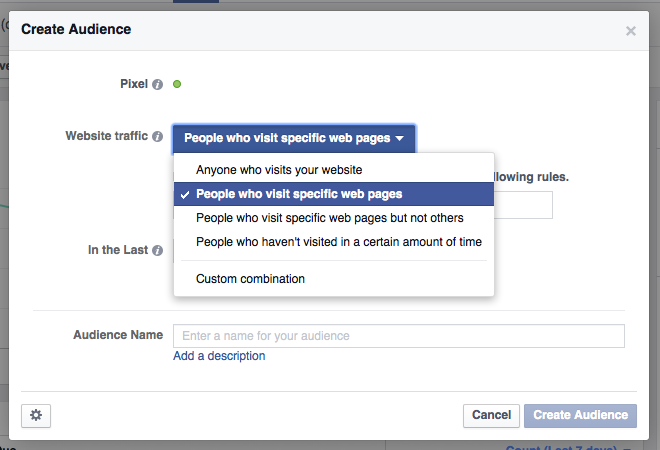Click the info icon beside Pixel
This screenshot has height=450, width=660.
pyautogui.click(x=158, y=85)
